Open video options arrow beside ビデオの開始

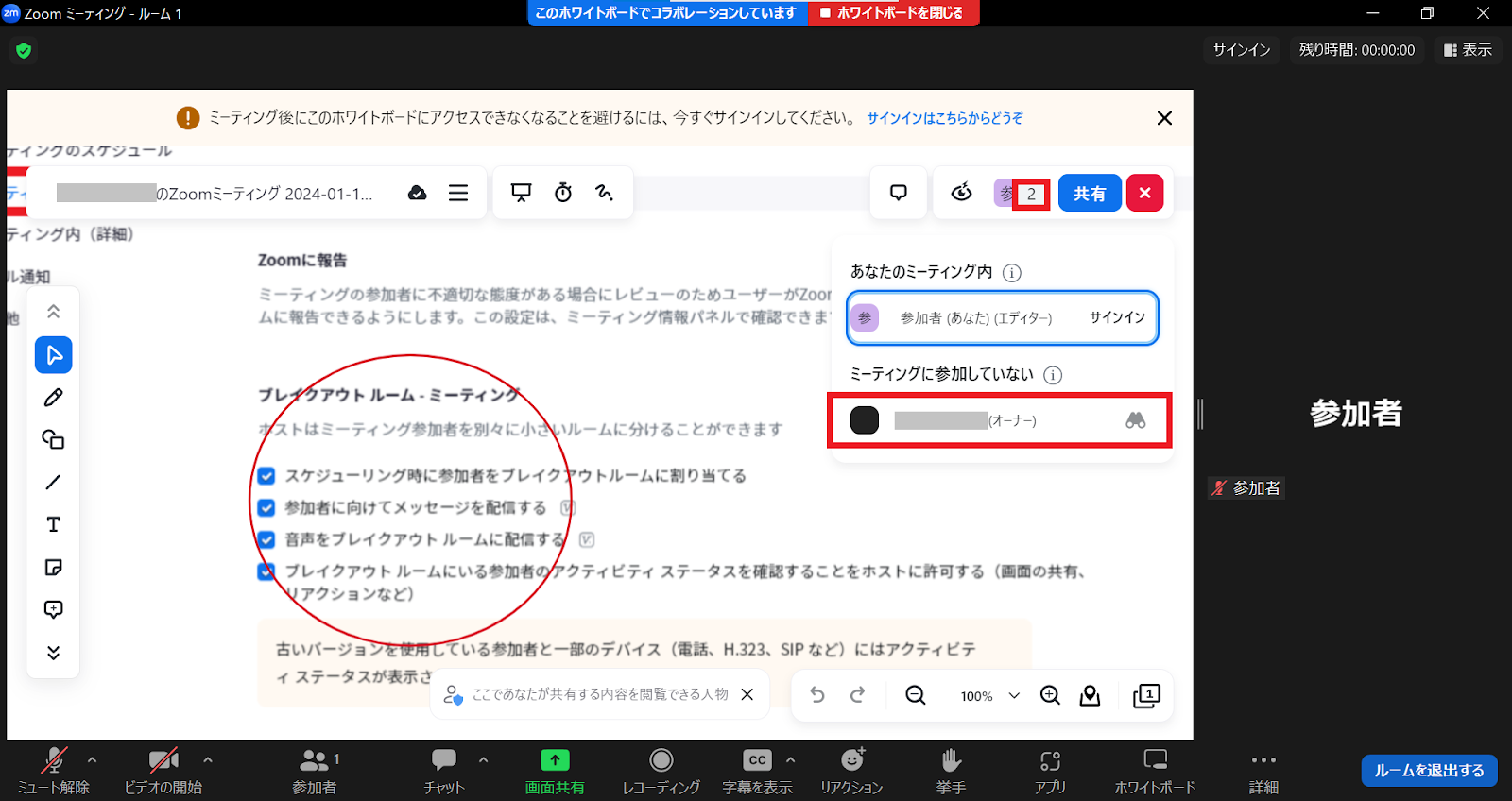208,759
